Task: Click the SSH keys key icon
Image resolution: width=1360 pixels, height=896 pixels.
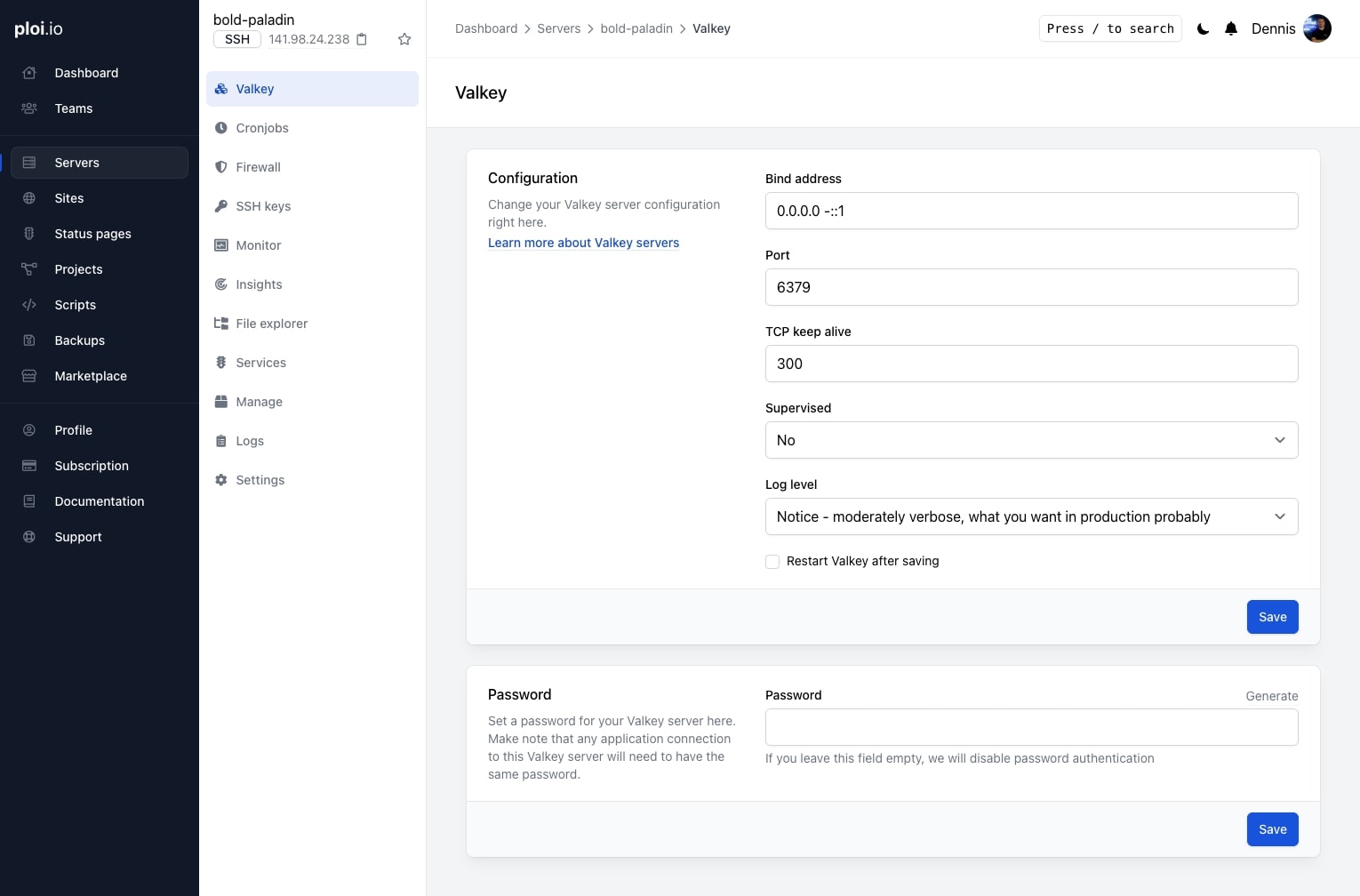Action: [221, 206]
